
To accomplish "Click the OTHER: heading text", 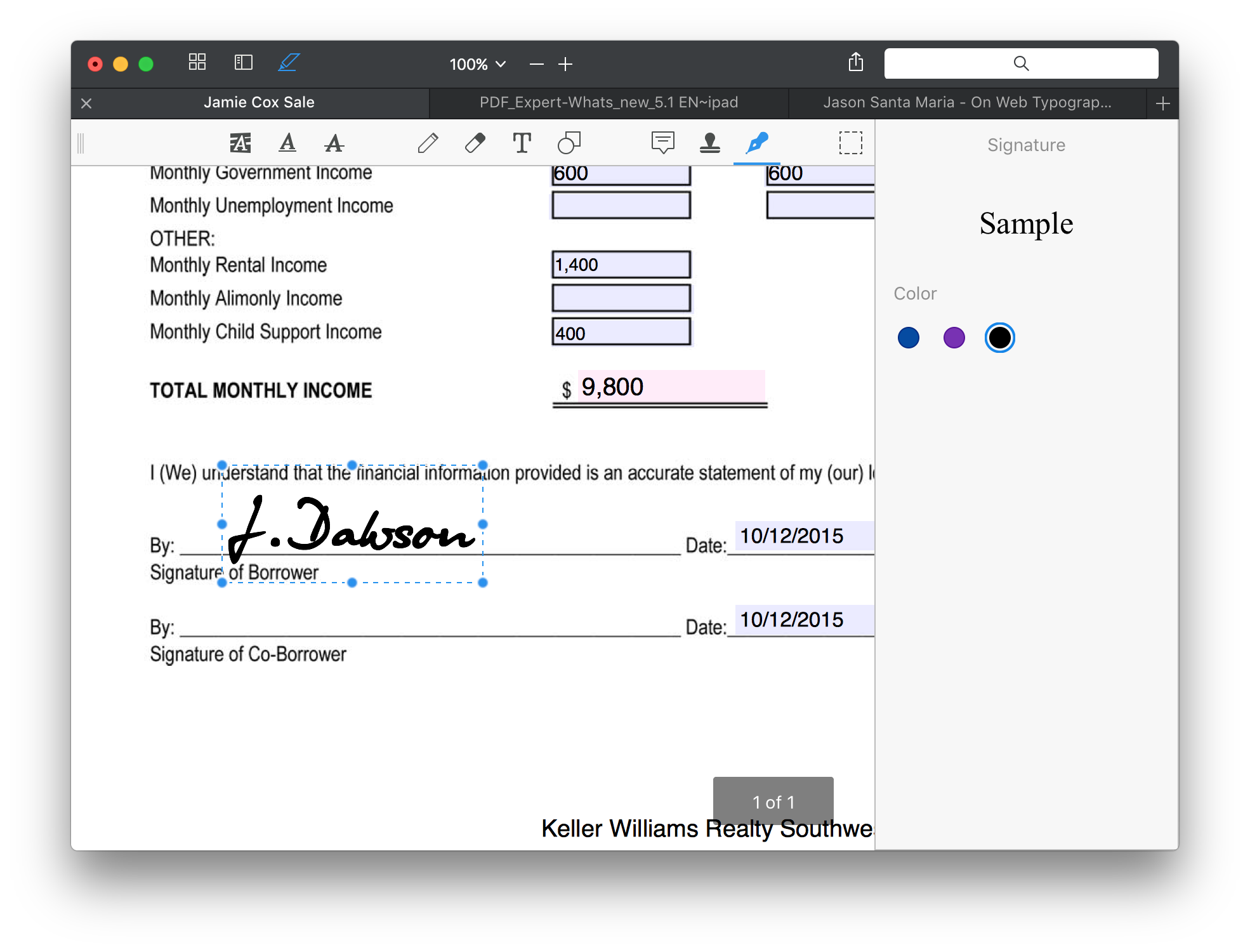I will (183, 239).
